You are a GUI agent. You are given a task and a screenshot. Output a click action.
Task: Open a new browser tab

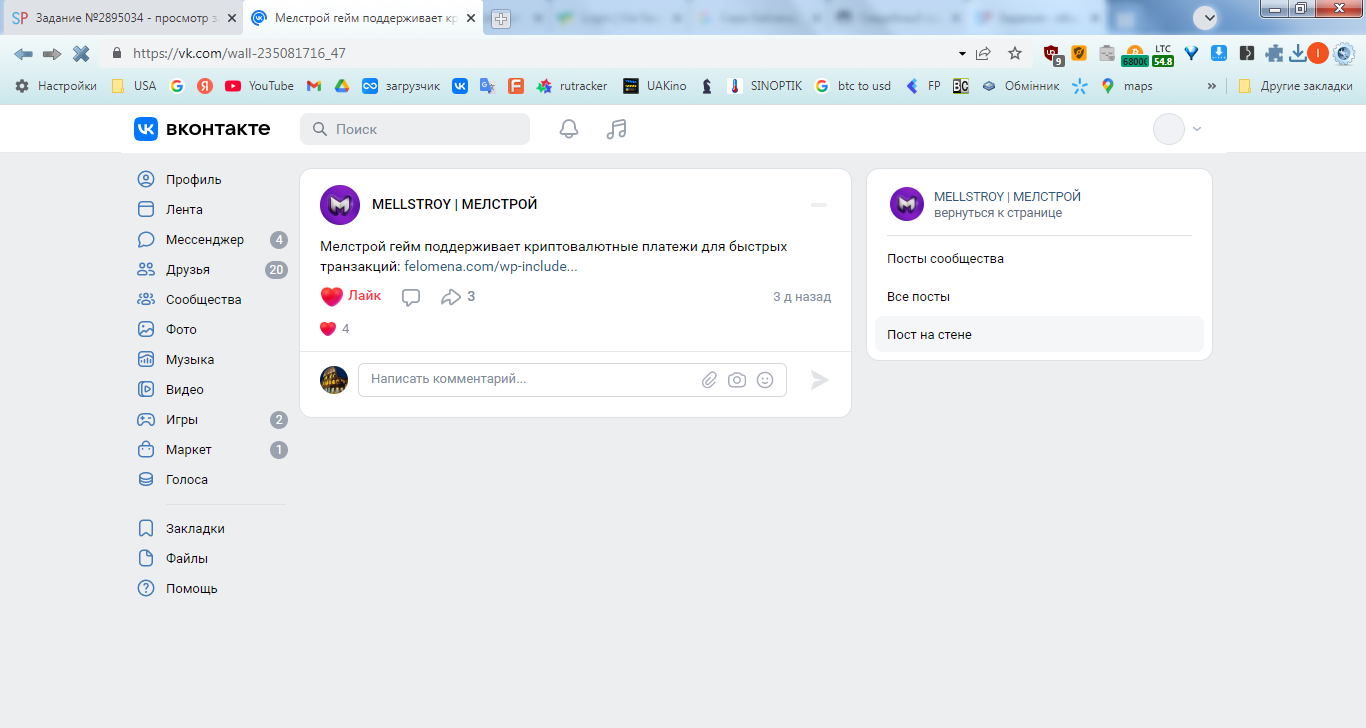(501, 18)
